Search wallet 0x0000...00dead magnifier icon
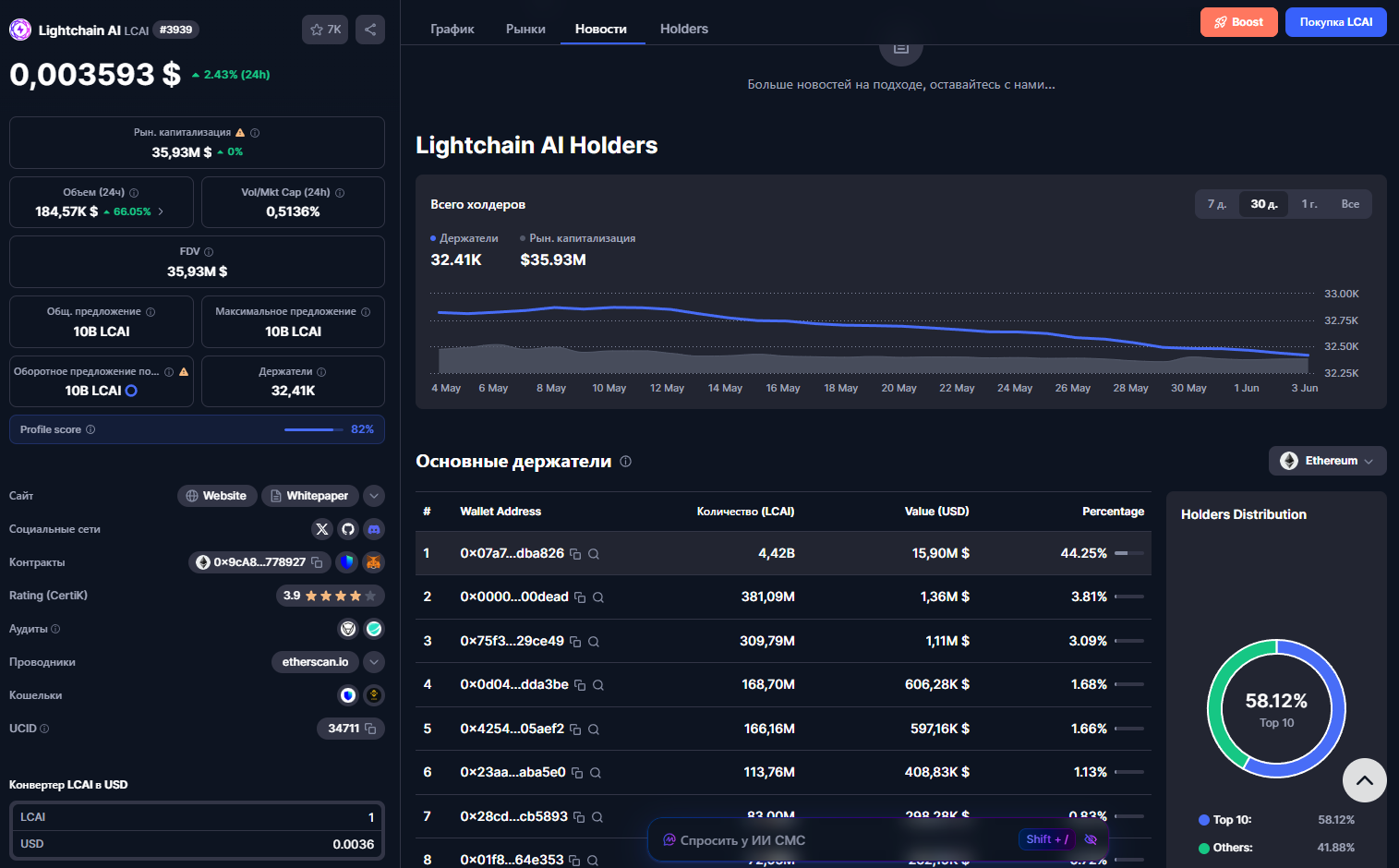Screen dimensions: 1399x868 [x=598, y=597]
